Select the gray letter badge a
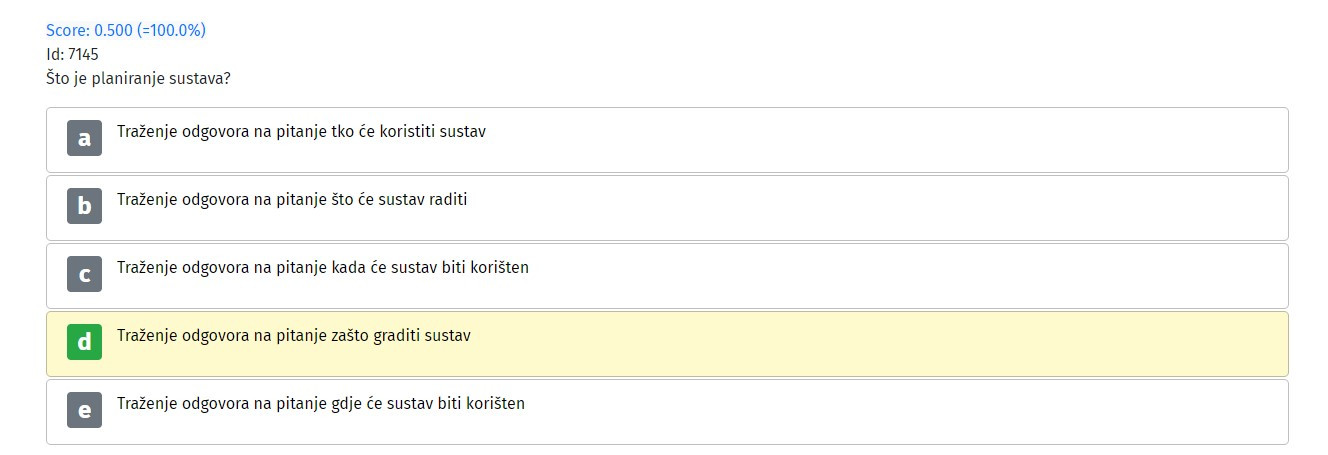 tap(84, 138)
